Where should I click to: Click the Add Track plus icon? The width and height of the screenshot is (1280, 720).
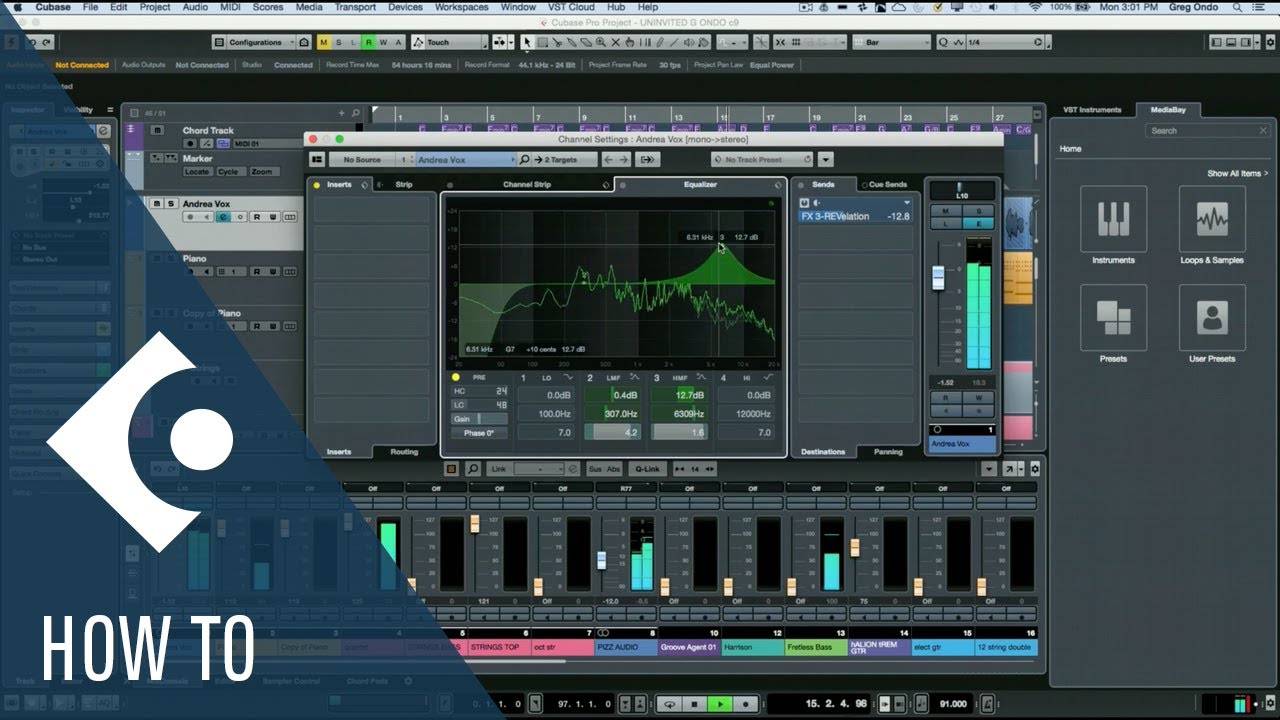pyautogui.click(x=341, y=113)
